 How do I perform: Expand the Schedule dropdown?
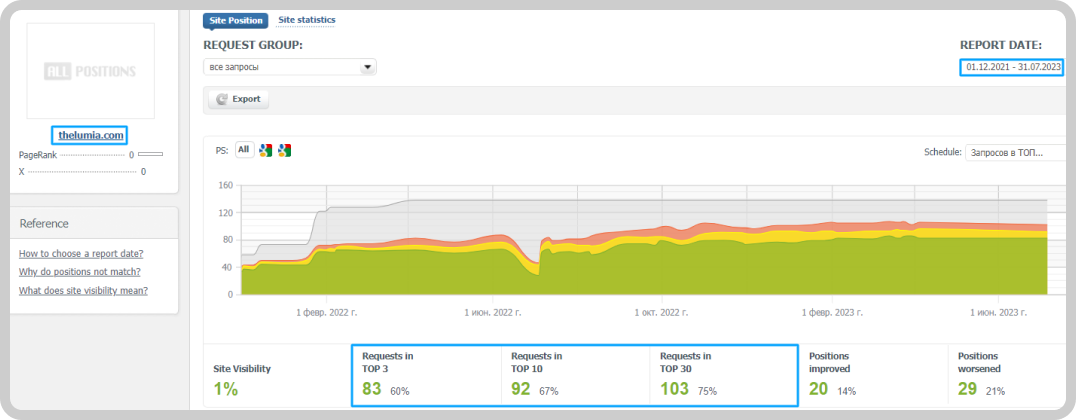pos(1014,152)
